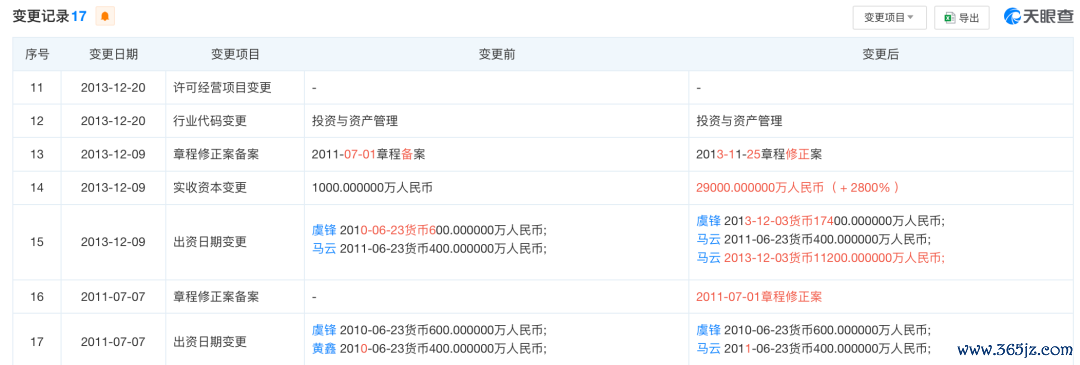Open 马云 2011-06-23 link in row 15 变更后

709,240
